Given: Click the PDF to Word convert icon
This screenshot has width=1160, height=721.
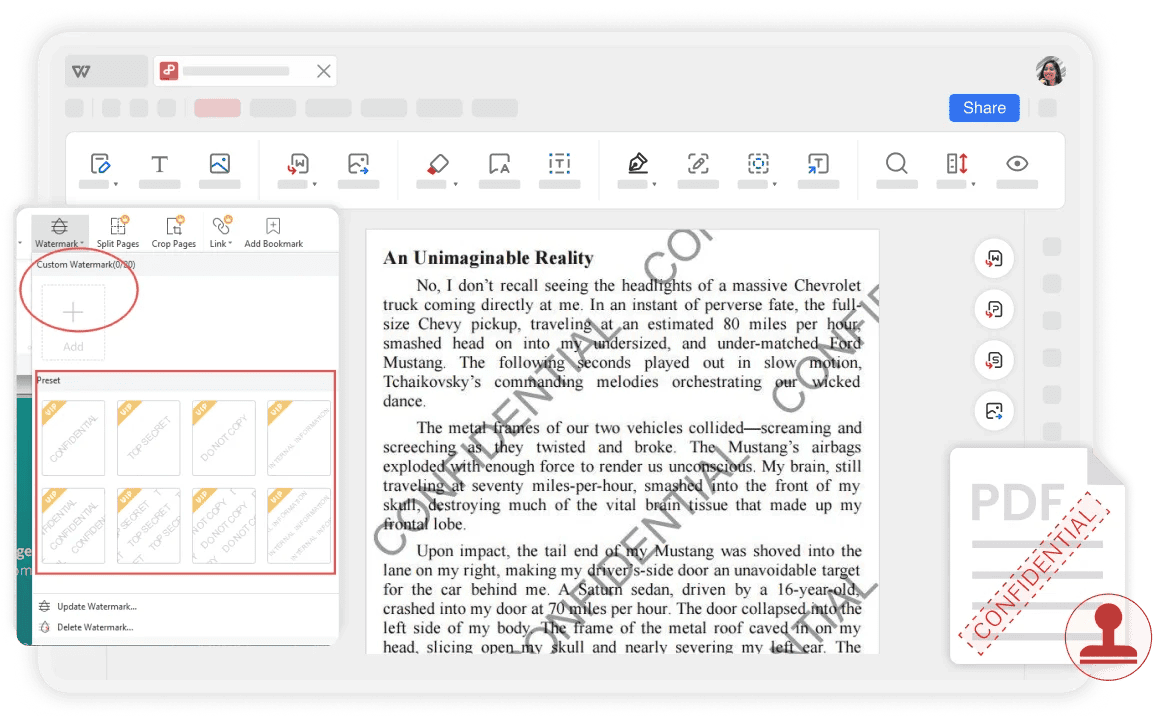Looking at the screenshot, I should pos(298,163).
